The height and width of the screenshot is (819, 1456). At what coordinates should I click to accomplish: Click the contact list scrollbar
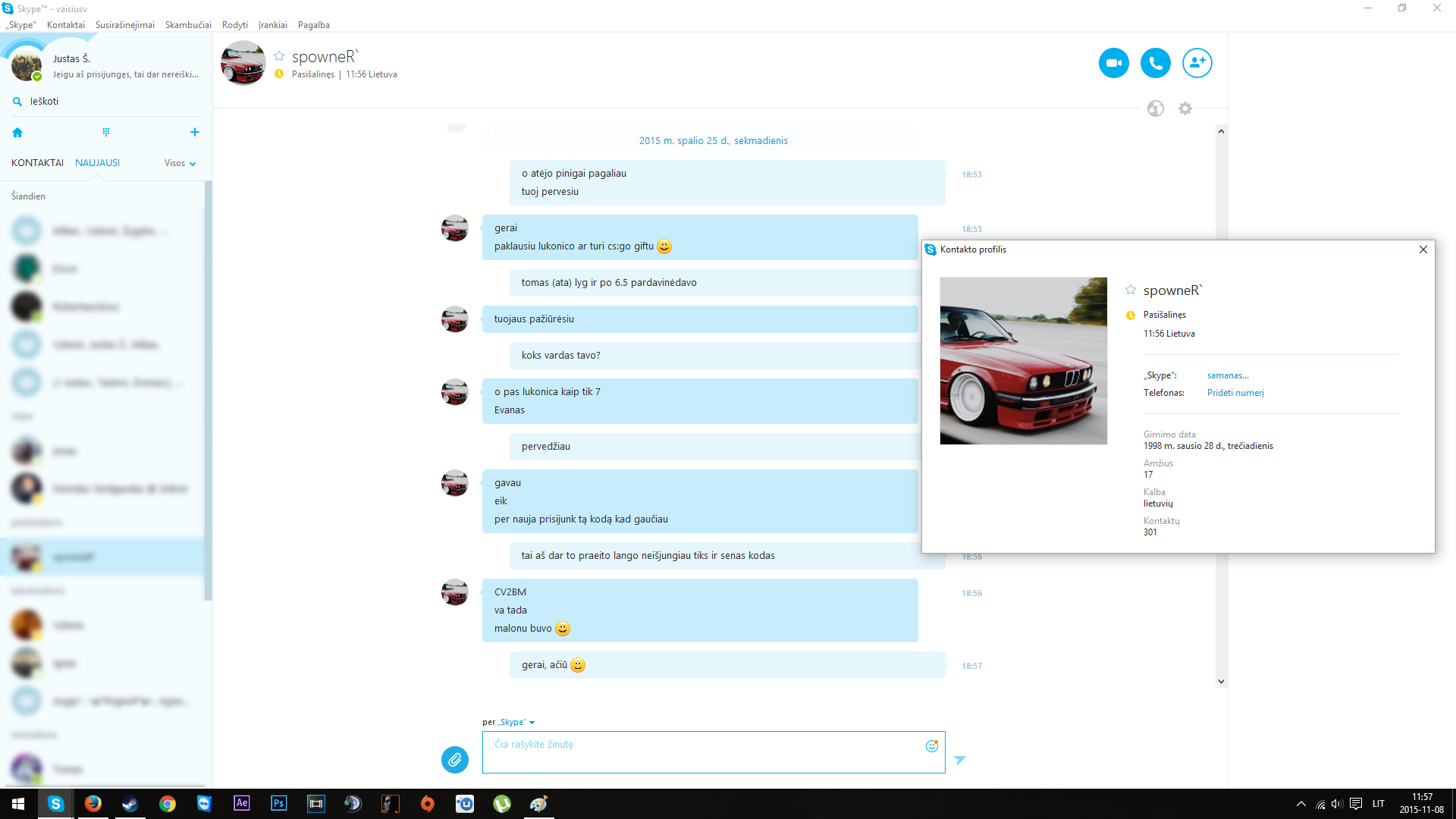(x=208, y=391)
